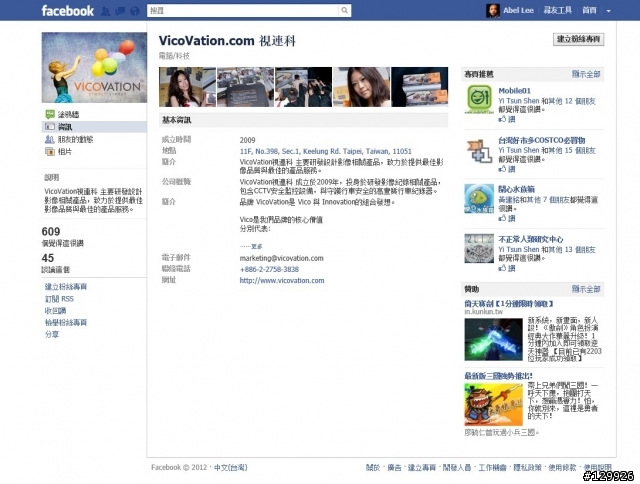This screenshot has width=640, height=484.
Task: Click the 609 likes count
Action: pos(51,232)
